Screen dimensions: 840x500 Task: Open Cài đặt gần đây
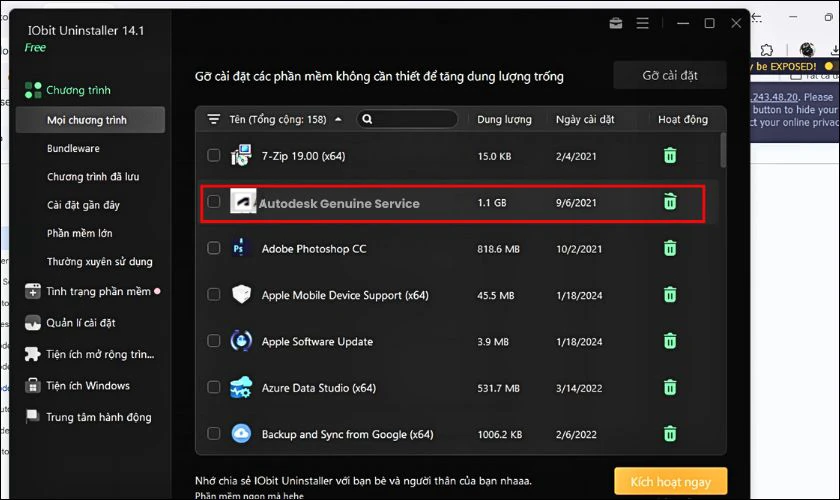click(x=83, y=205)
